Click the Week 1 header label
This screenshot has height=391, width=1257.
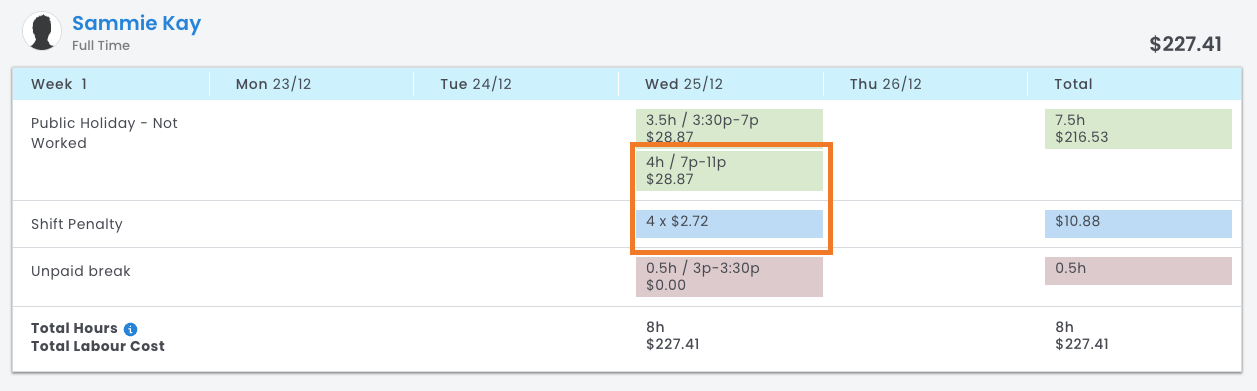(x=59, y=84)
